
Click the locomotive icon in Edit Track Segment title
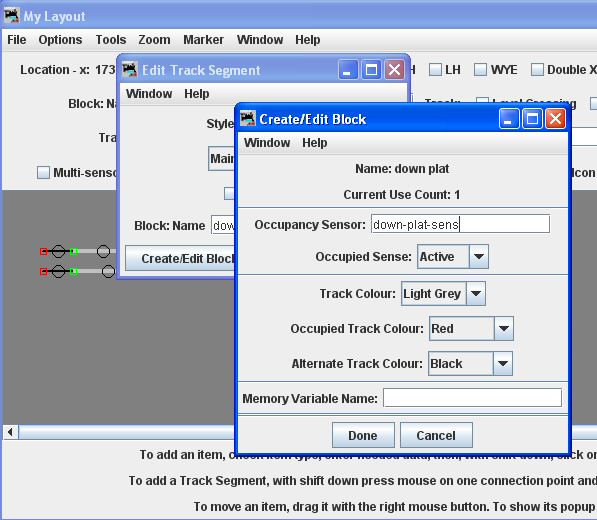[x=129, y=70]
